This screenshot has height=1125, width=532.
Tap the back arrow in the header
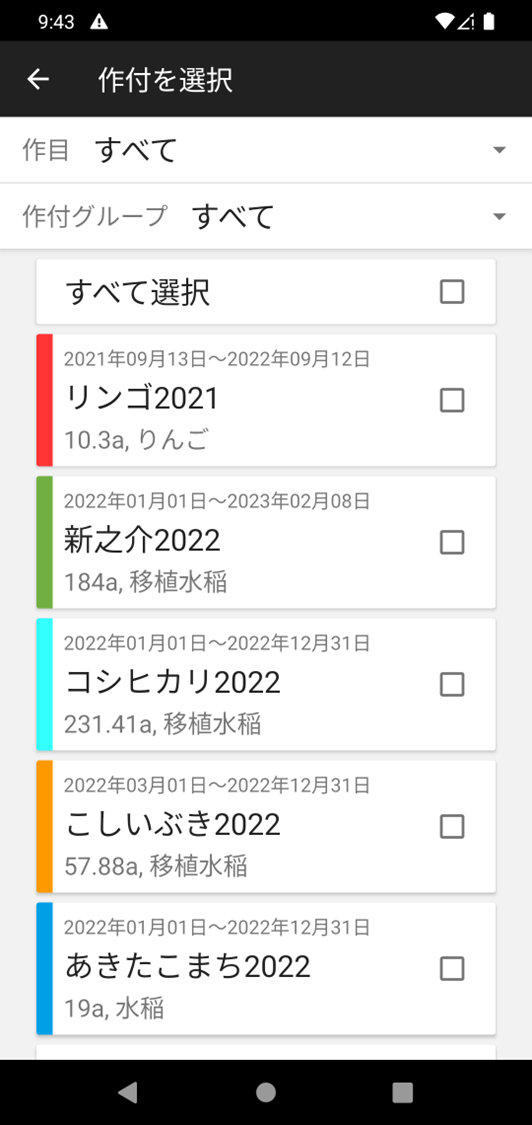click(38, 79)
